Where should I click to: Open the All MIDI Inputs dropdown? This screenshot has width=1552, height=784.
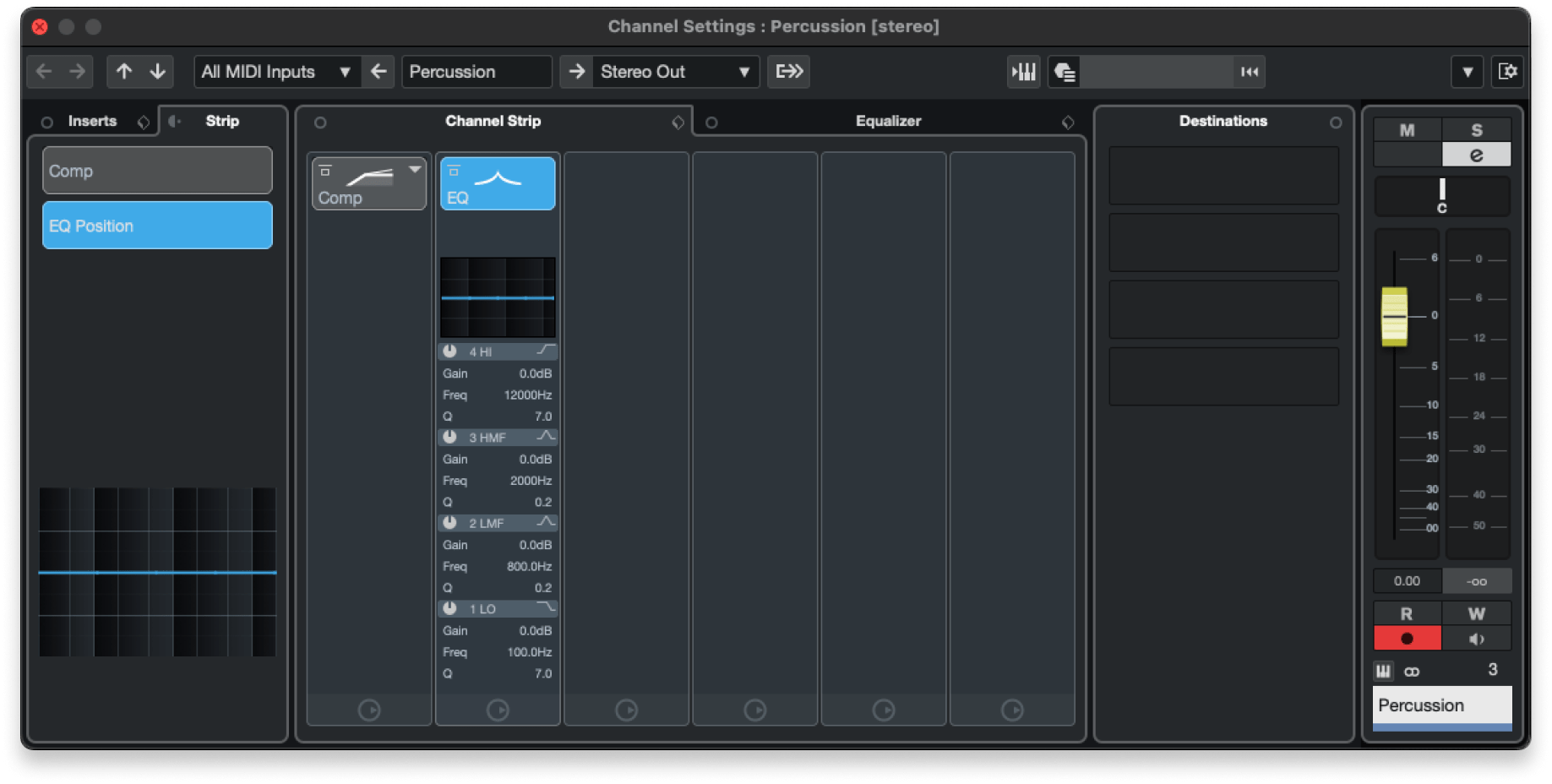click(277, 72)
